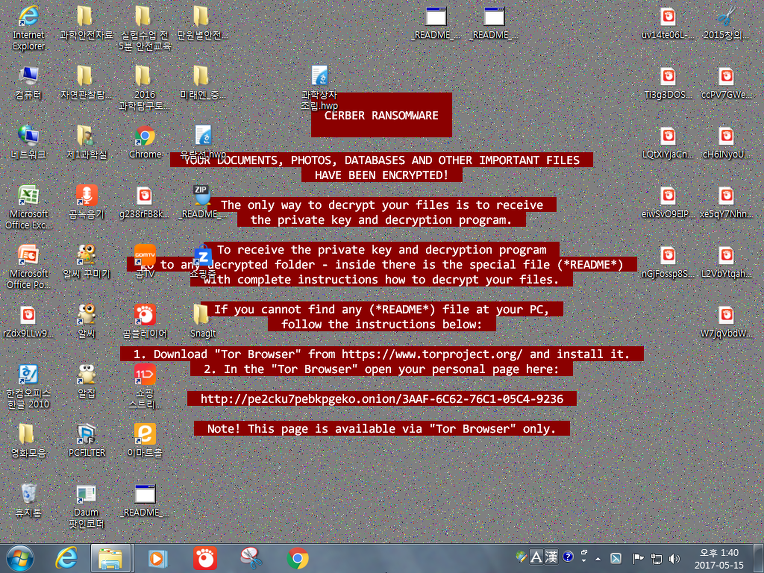
Task: Launch the Chrome desktop shortcut
Action: [145, 142]
